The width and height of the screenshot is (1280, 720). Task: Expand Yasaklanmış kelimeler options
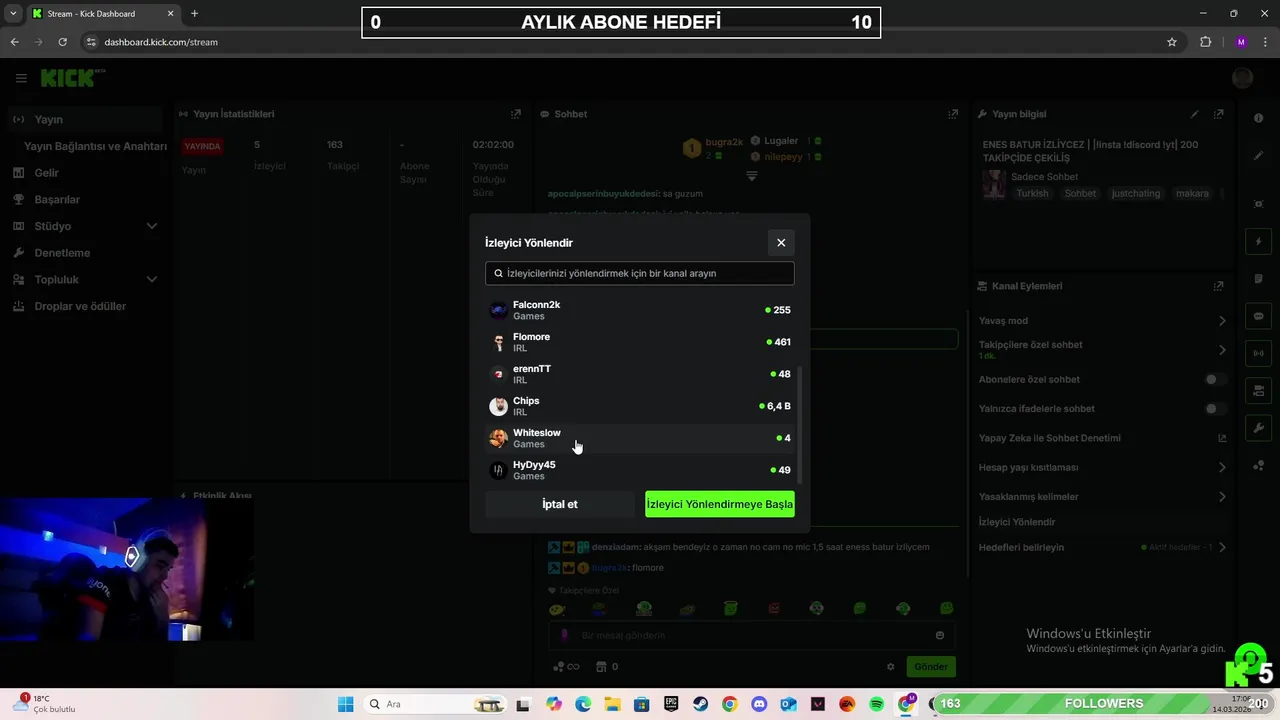click(1222, 497)
